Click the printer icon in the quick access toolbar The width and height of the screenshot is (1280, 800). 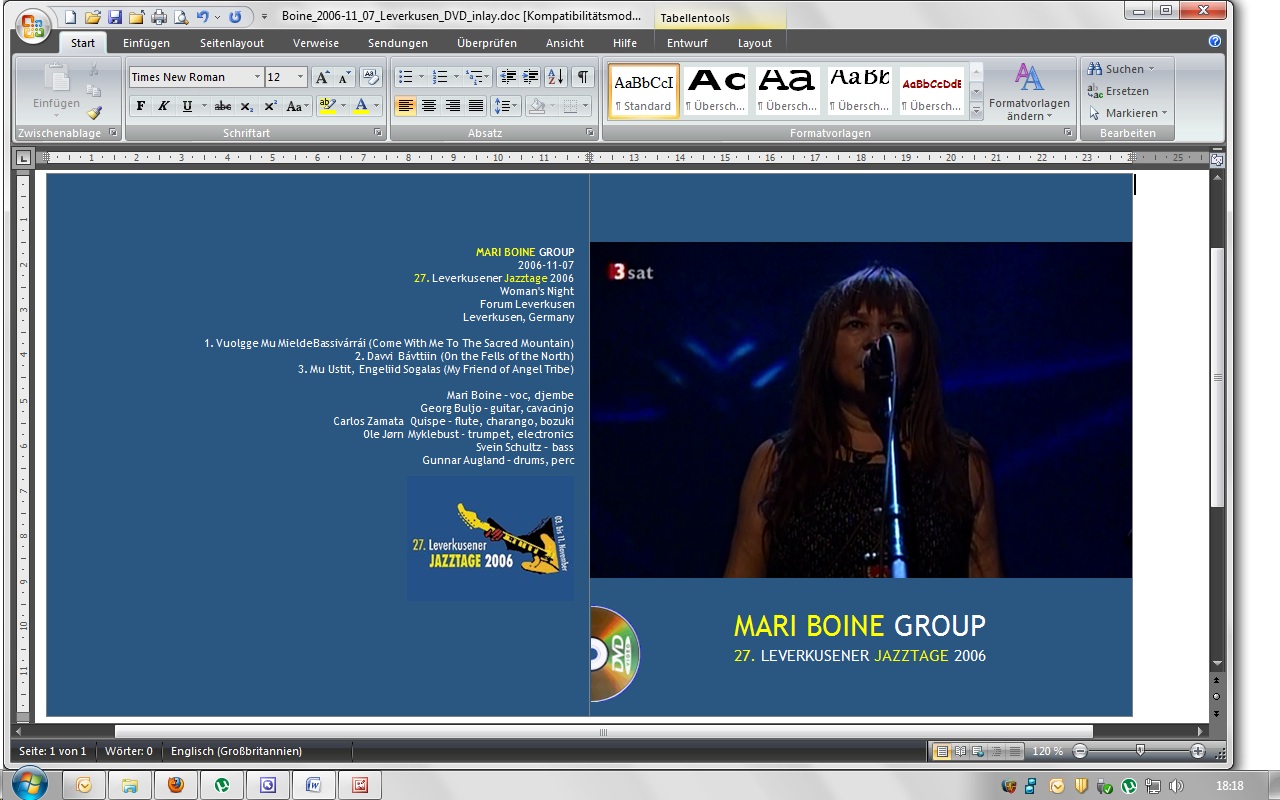(x=159, y=17)
